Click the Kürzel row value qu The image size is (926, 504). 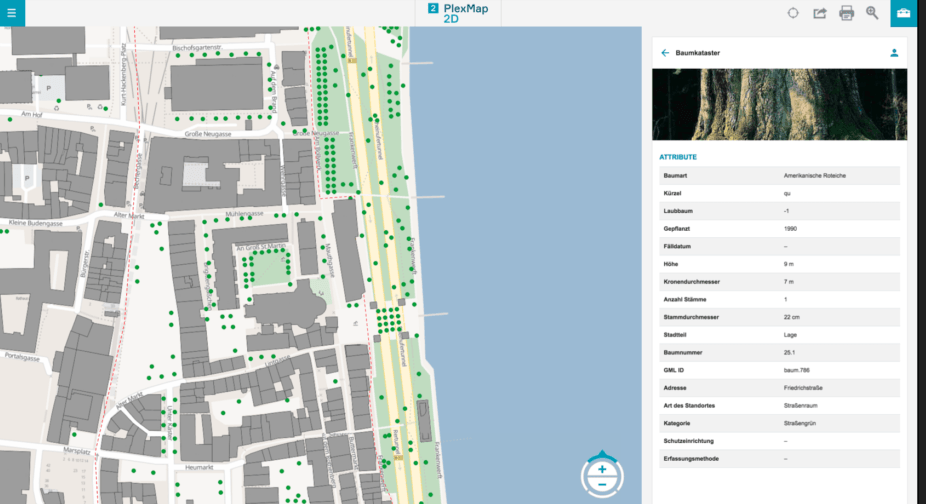pyautogui.click(x=787, y=193)
